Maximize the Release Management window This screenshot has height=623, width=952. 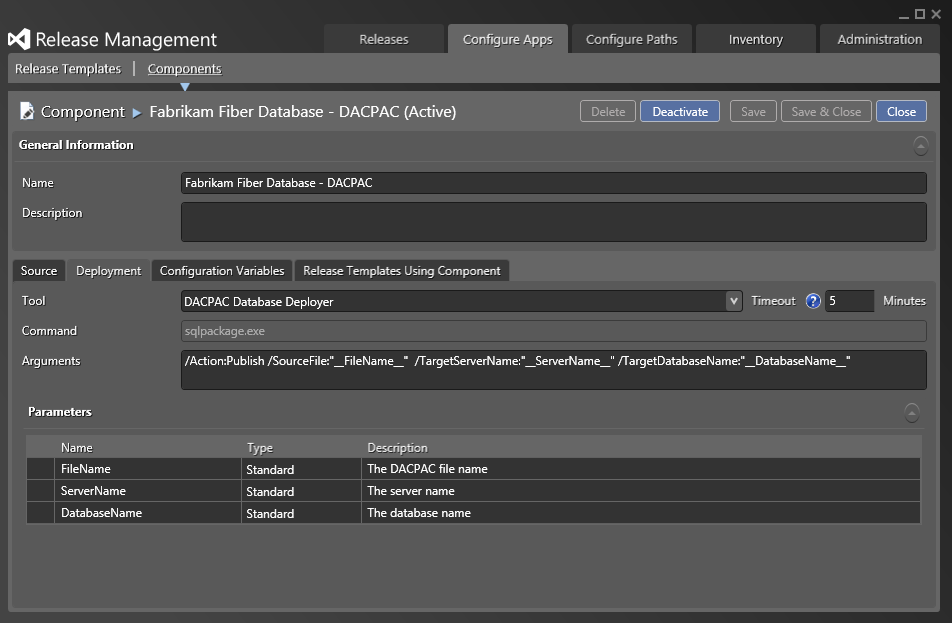click(x=920, y=15)
